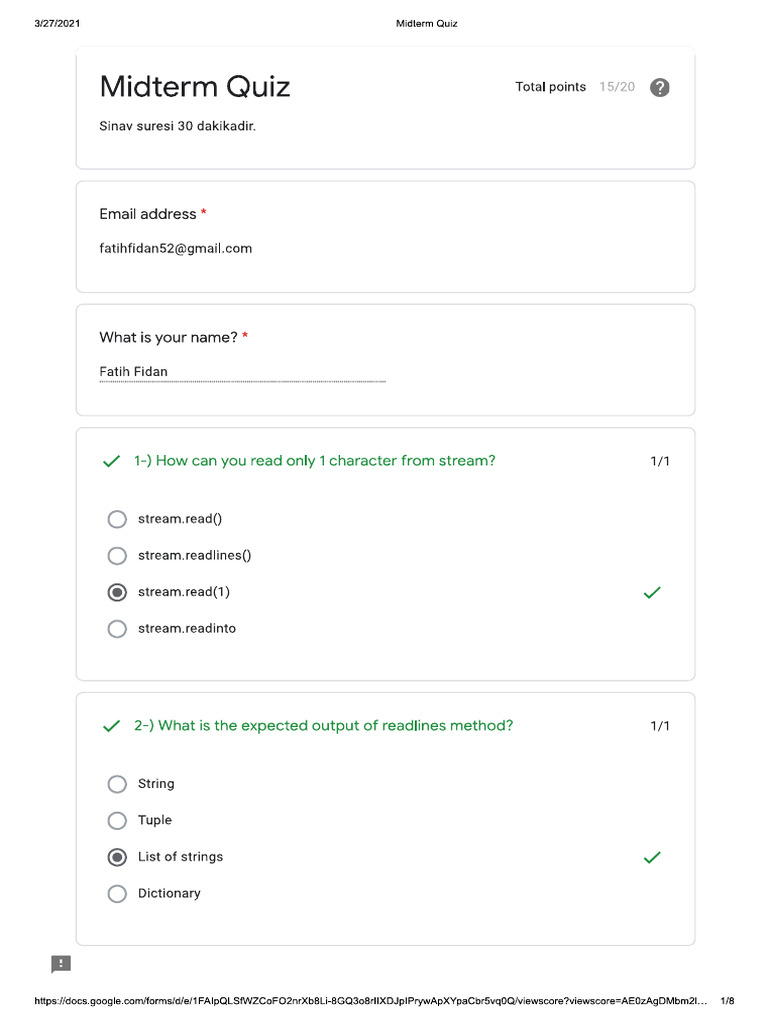Choose the Tuple radio option
Screen dimensions: 768x1024
tap(117, 820)
